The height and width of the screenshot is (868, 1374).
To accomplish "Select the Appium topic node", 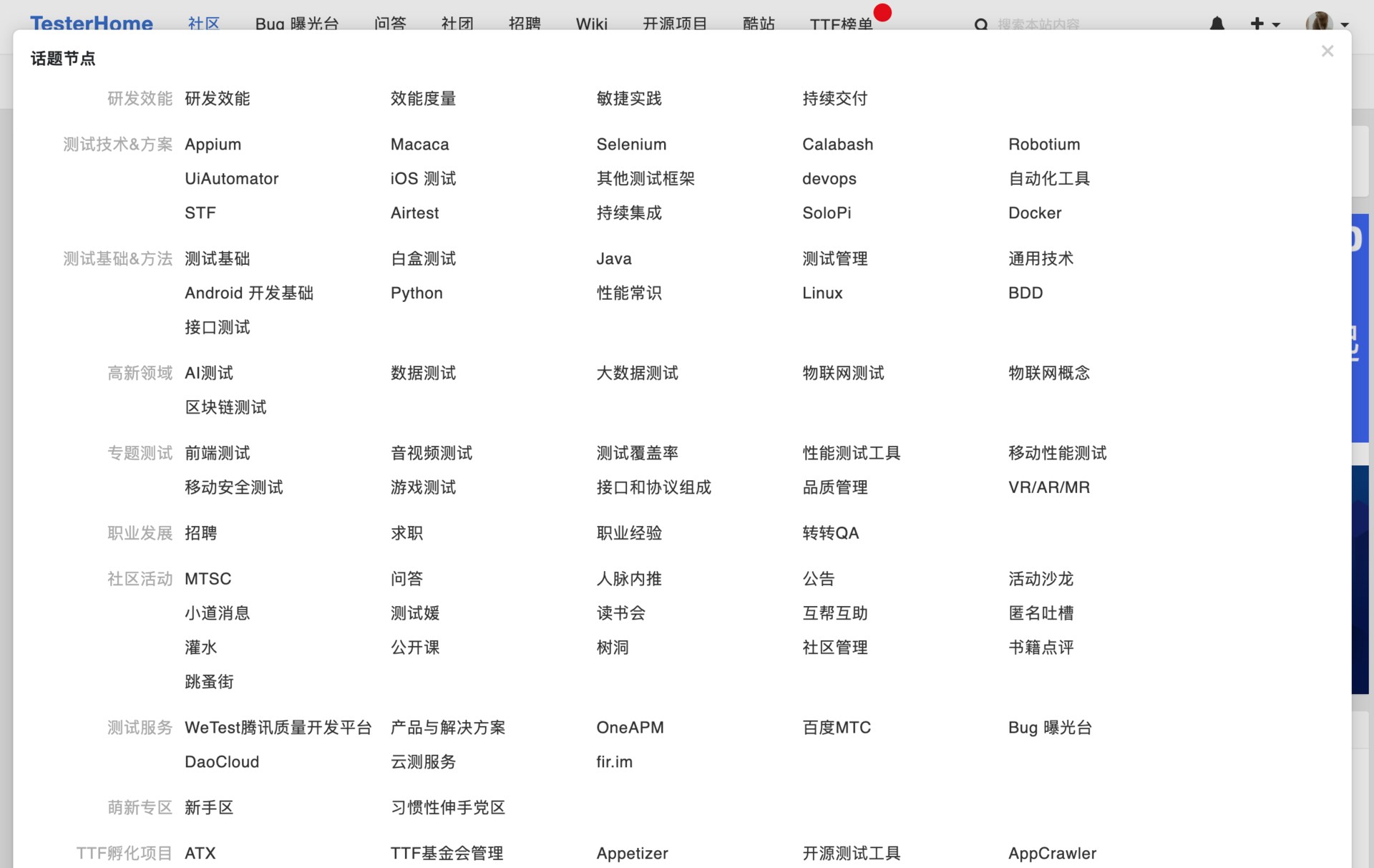I will point(213,144).
